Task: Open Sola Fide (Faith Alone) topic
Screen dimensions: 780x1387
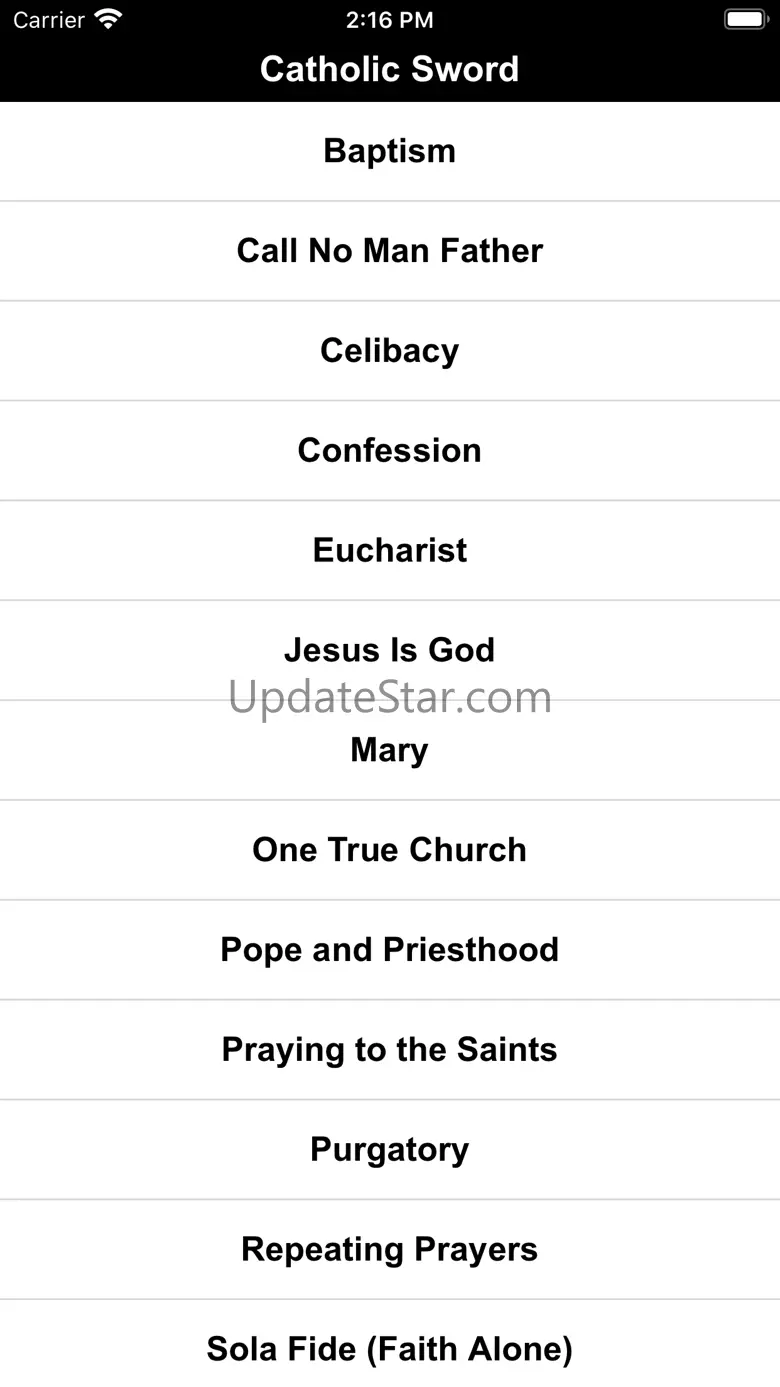Action: click(x=389, y=1350)
